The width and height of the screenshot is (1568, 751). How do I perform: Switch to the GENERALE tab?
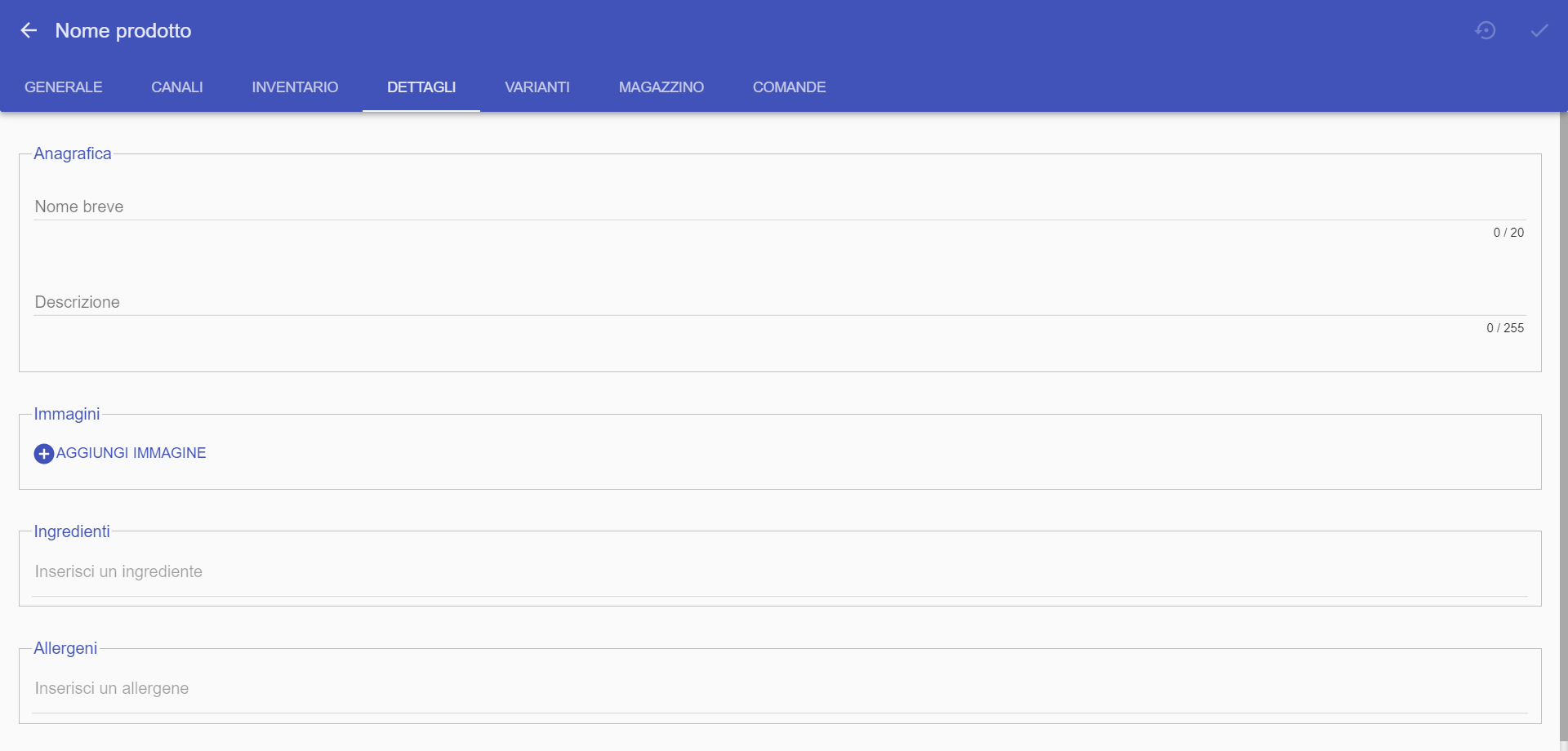coord(64,87)
